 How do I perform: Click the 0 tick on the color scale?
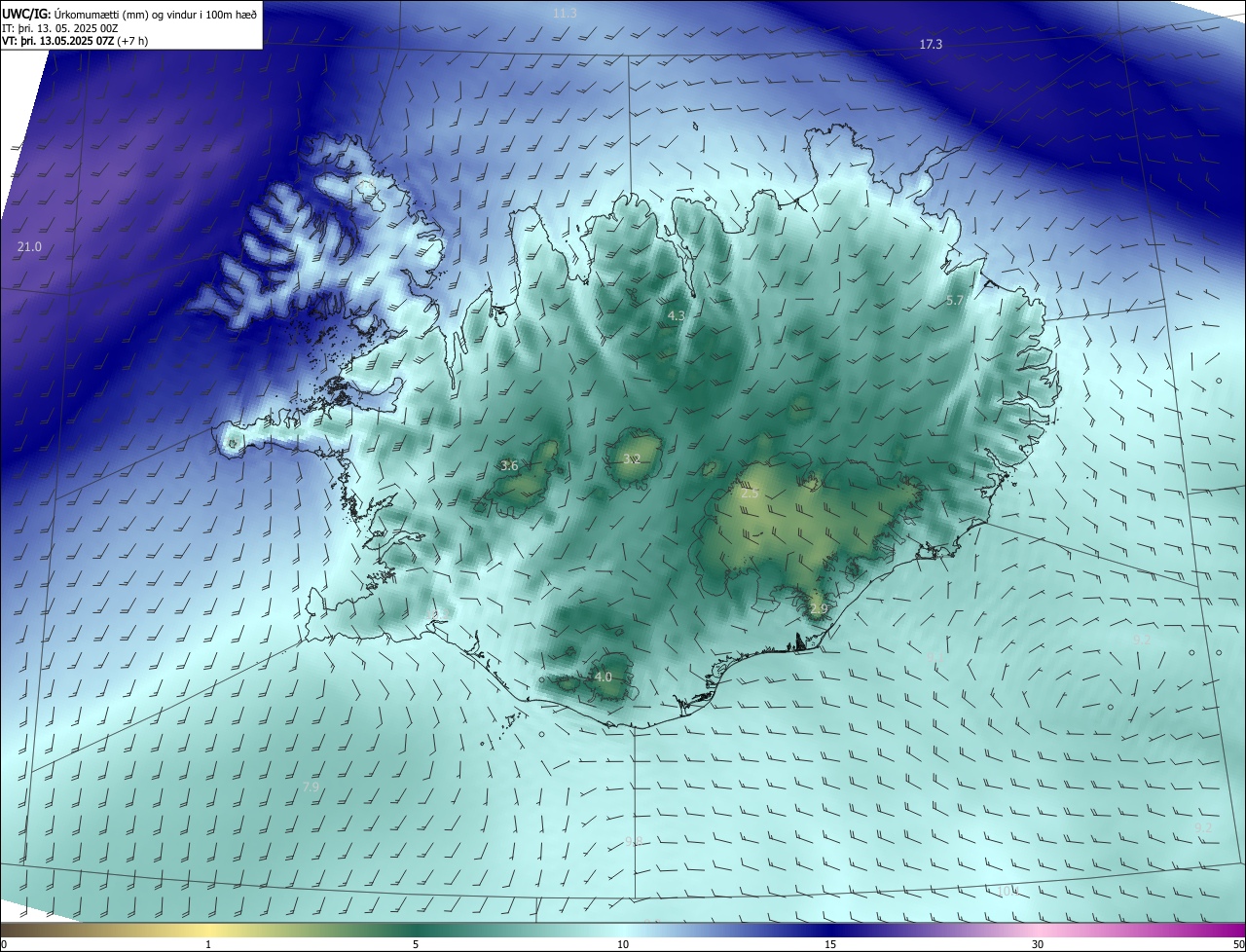click(x=4, y=944)
